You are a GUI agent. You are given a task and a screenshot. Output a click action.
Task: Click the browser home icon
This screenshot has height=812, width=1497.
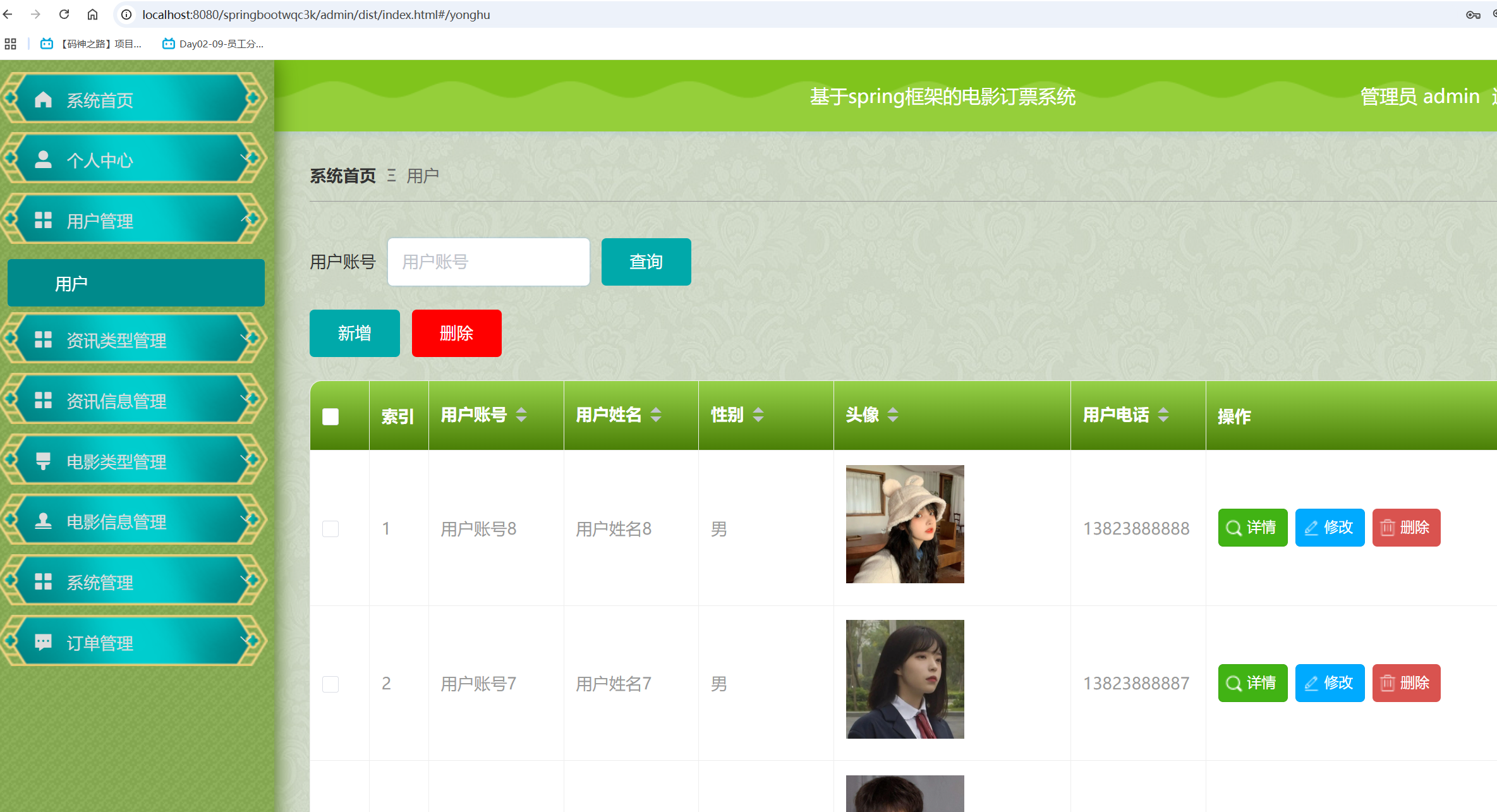[x=92, y=14]
